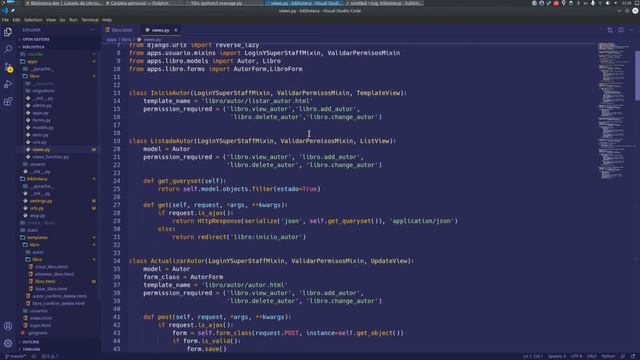This screenshot has height=360, width=640.
Task: Open views_function.py in the Explorer
Action: point(51,157)
